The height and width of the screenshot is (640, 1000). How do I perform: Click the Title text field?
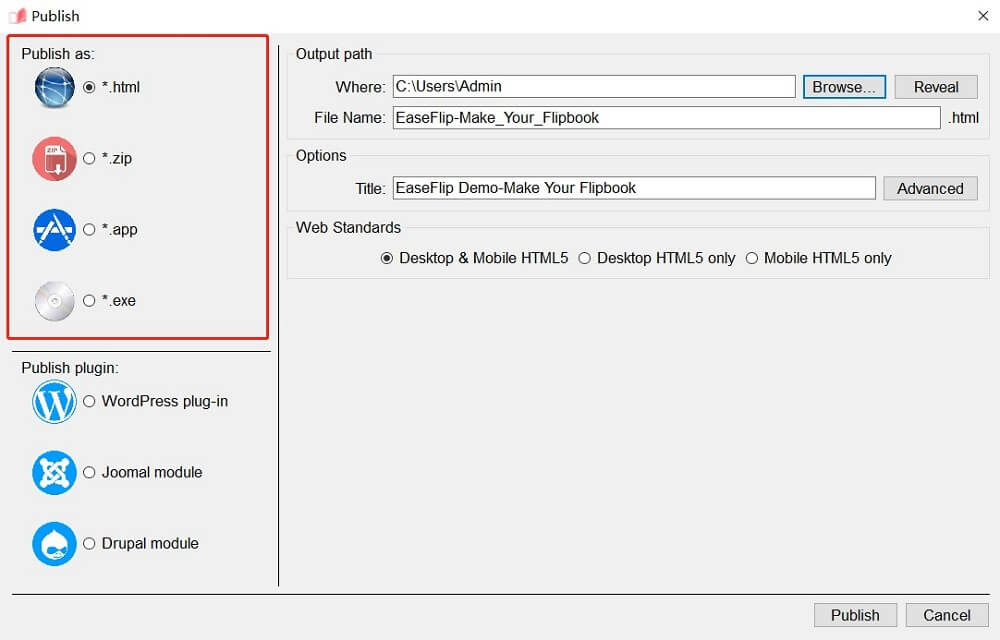(x=634, y=188)
